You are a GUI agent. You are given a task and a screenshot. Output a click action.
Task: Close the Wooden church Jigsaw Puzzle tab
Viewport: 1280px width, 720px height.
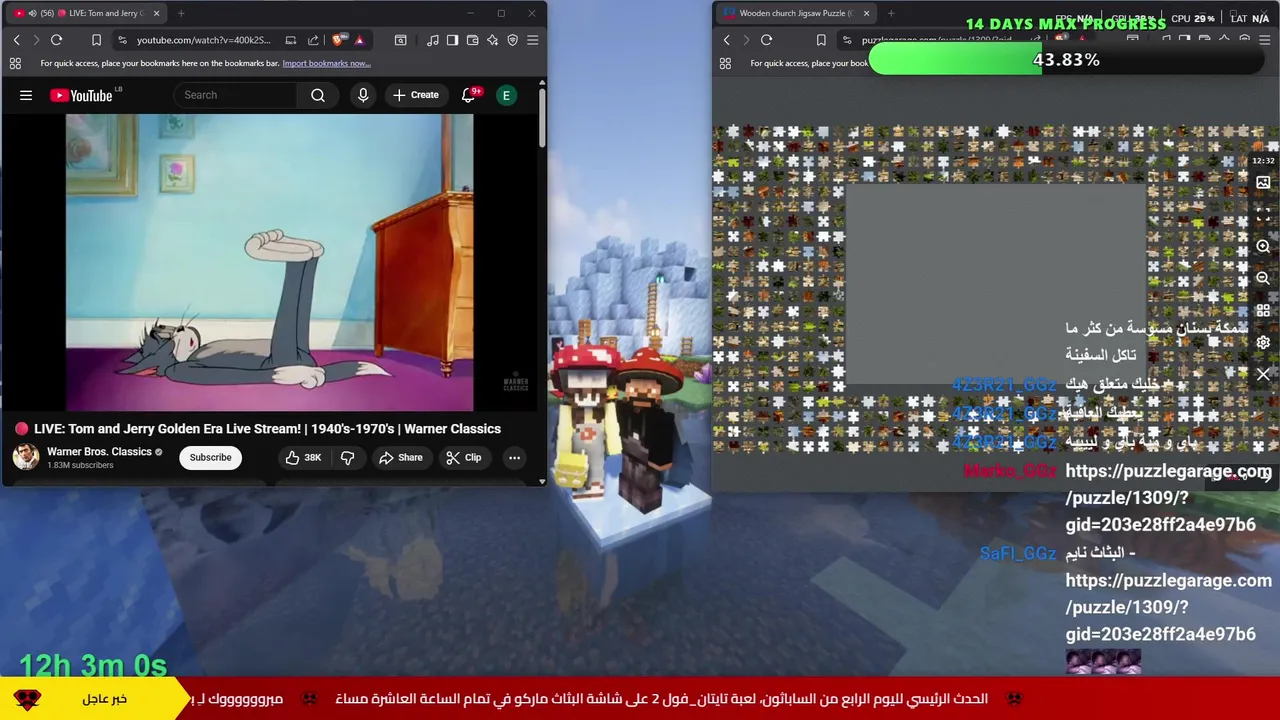pyautogui.click(x=866, y=13)
